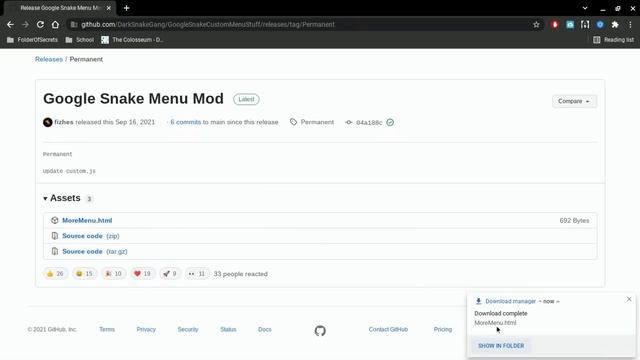This screenshot has height=360, width=640.
Task: Open the Extensions puzzle piece menu
Action: tap(615, 24)
